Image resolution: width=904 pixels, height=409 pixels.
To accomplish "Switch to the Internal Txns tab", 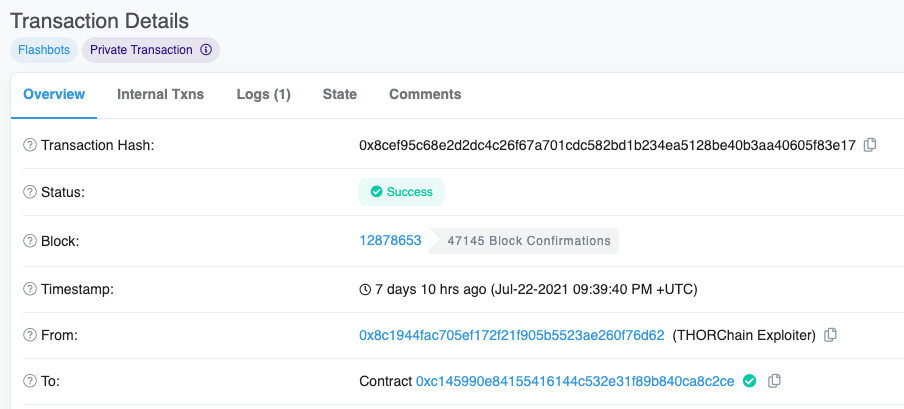I will (160, 94).
